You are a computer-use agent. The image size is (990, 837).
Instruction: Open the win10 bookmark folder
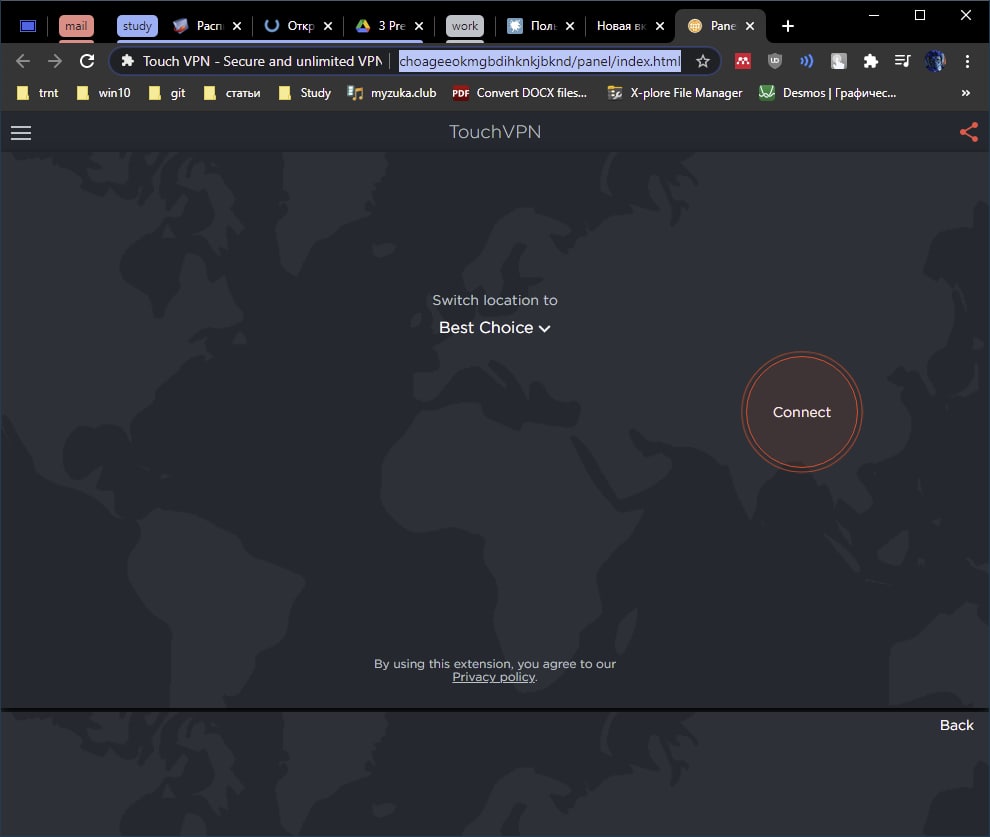103,93
